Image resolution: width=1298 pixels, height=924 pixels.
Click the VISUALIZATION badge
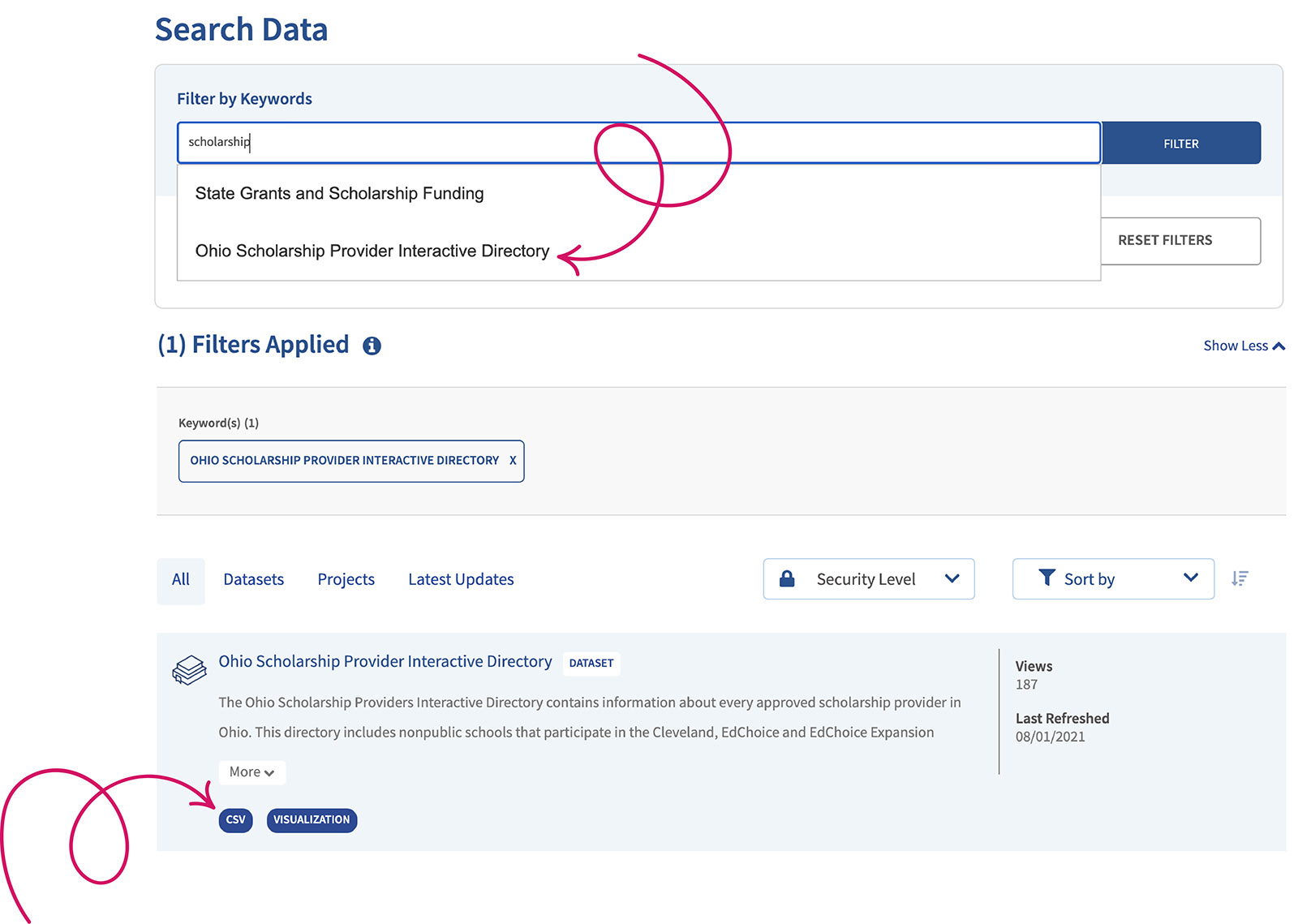tap(312, 820)
